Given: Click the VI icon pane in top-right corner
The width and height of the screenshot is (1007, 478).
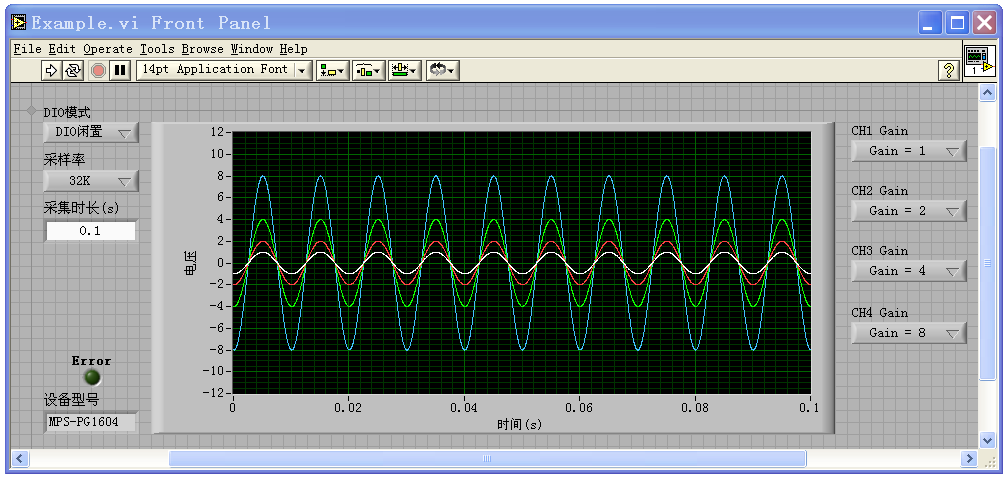Looking at the screenshot, I should [979, 61].
